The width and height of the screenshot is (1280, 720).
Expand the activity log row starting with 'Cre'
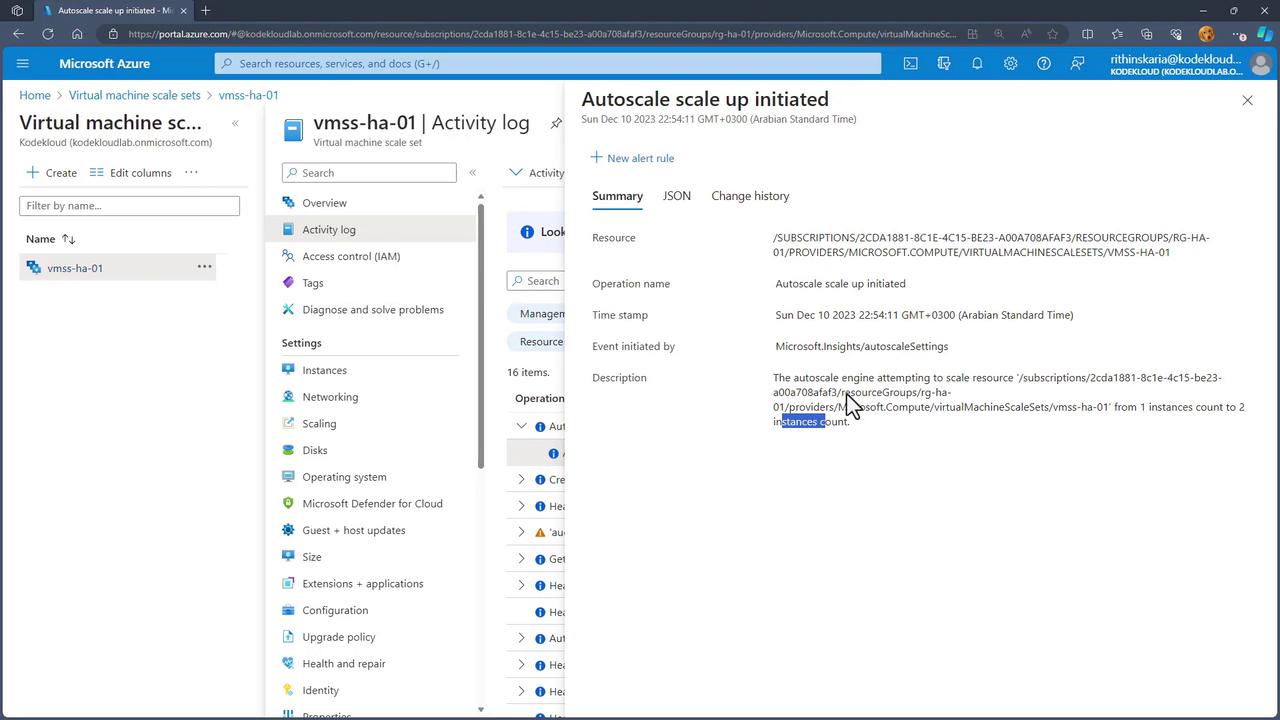[x=521, y=479]
